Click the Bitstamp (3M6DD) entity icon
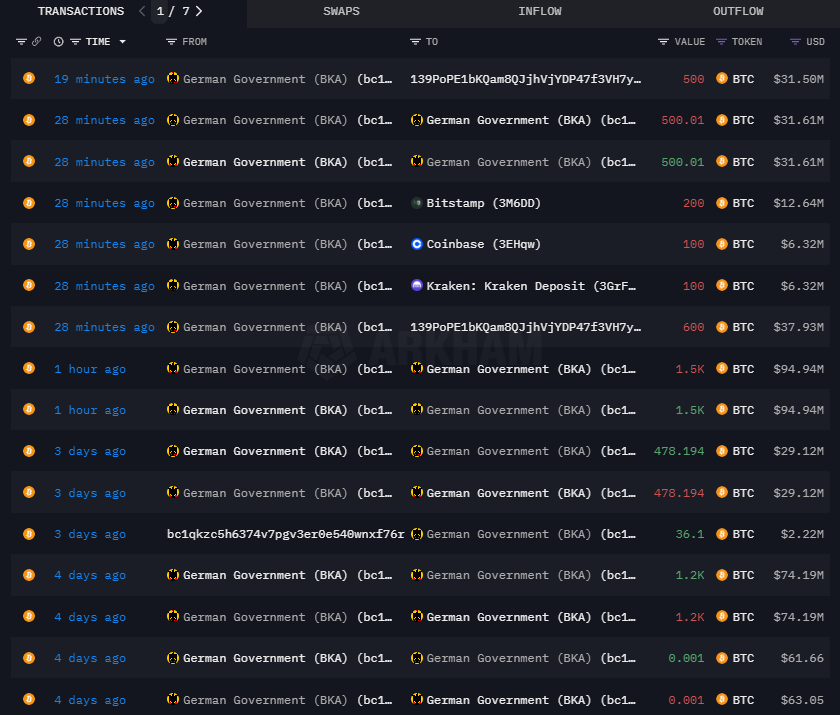 click(x=417, y=203)
